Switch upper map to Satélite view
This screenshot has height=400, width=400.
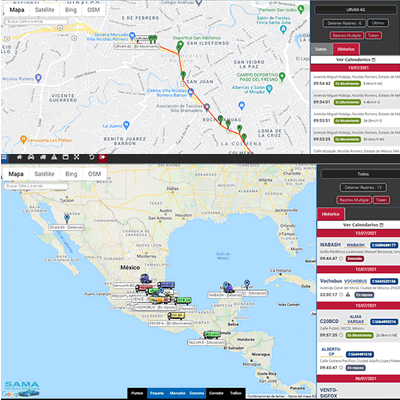pos(44,10)
